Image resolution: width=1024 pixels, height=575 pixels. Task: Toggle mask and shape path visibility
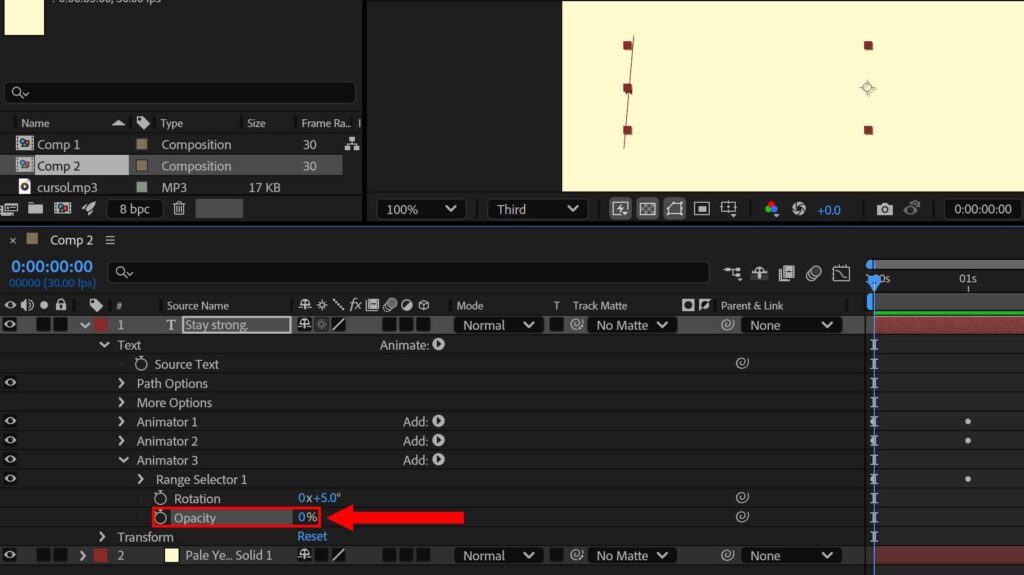[x=674, y=209]
